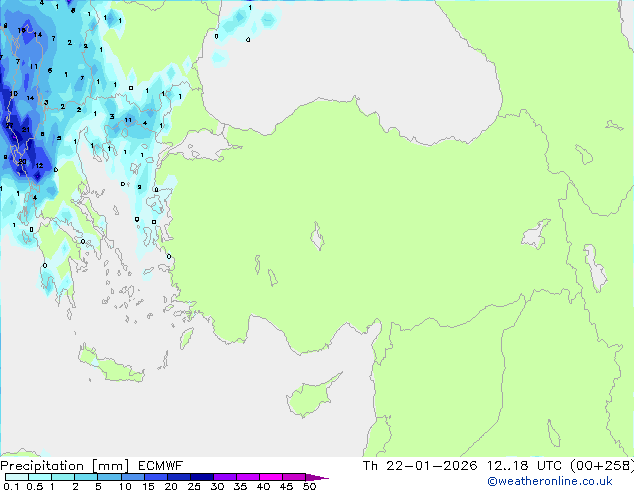The width and height of the screenshot is (634, 490).
Task: Click the legend label '40'
Action: 263,486
